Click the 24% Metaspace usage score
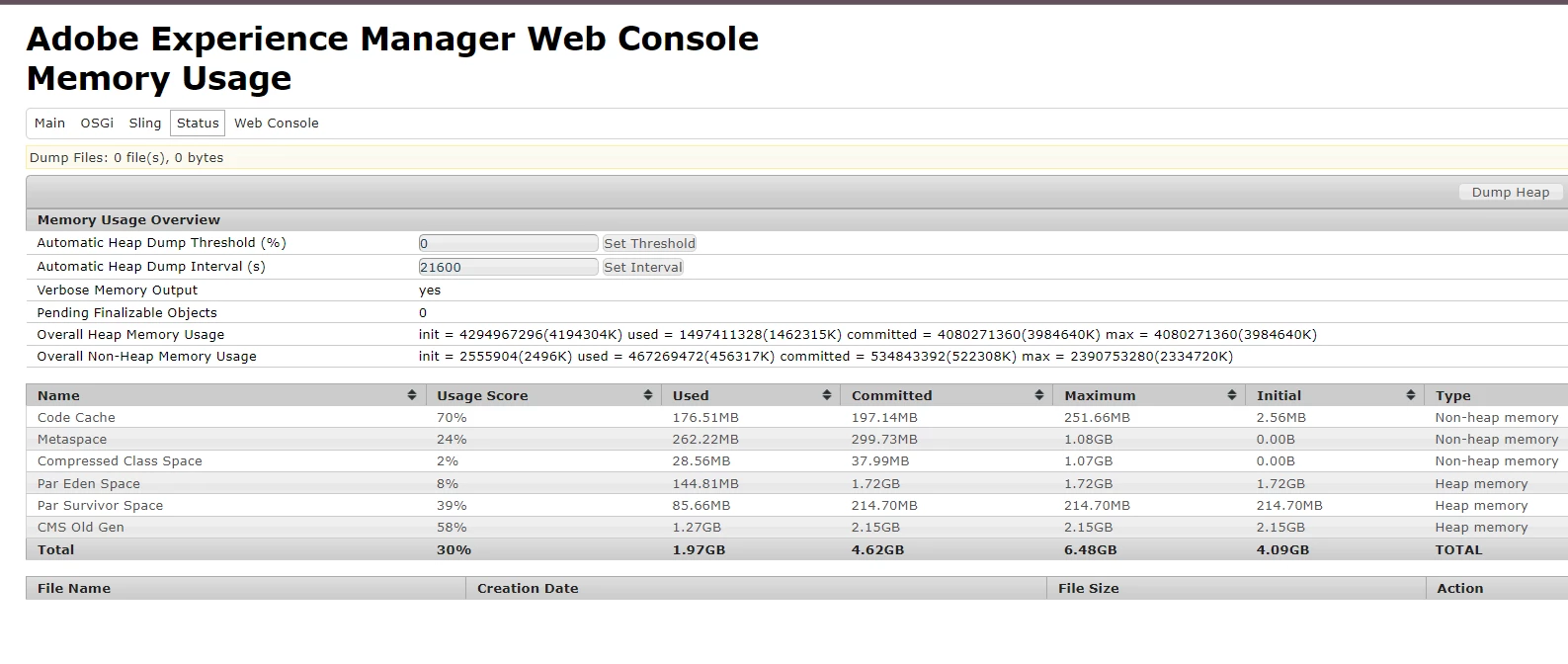Viewport: 1568px width, 664px height. tap(452, 440)
